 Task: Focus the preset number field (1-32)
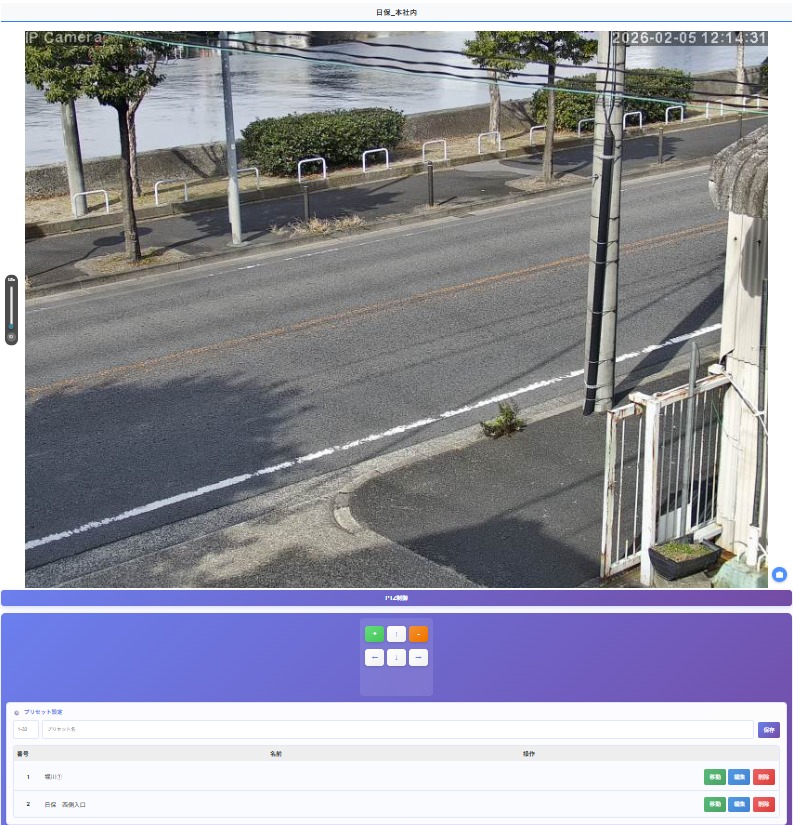(26, 730)
